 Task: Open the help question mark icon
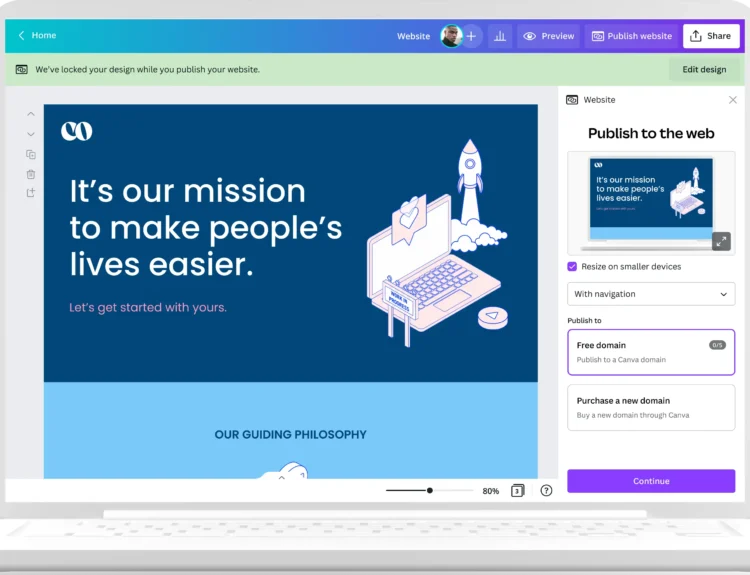(x=546, y=491)
